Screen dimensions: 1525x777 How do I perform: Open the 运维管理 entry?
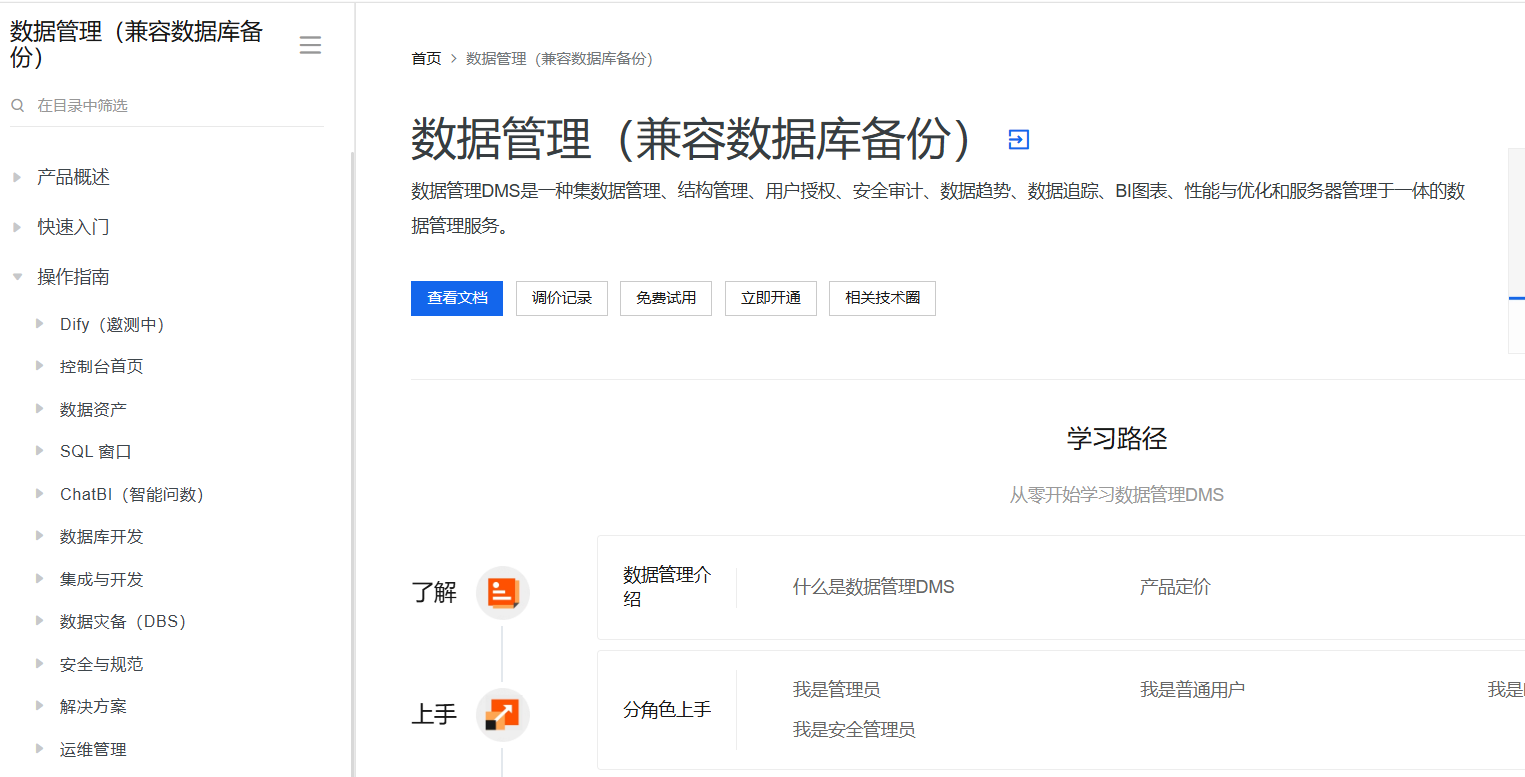point(93,749)
